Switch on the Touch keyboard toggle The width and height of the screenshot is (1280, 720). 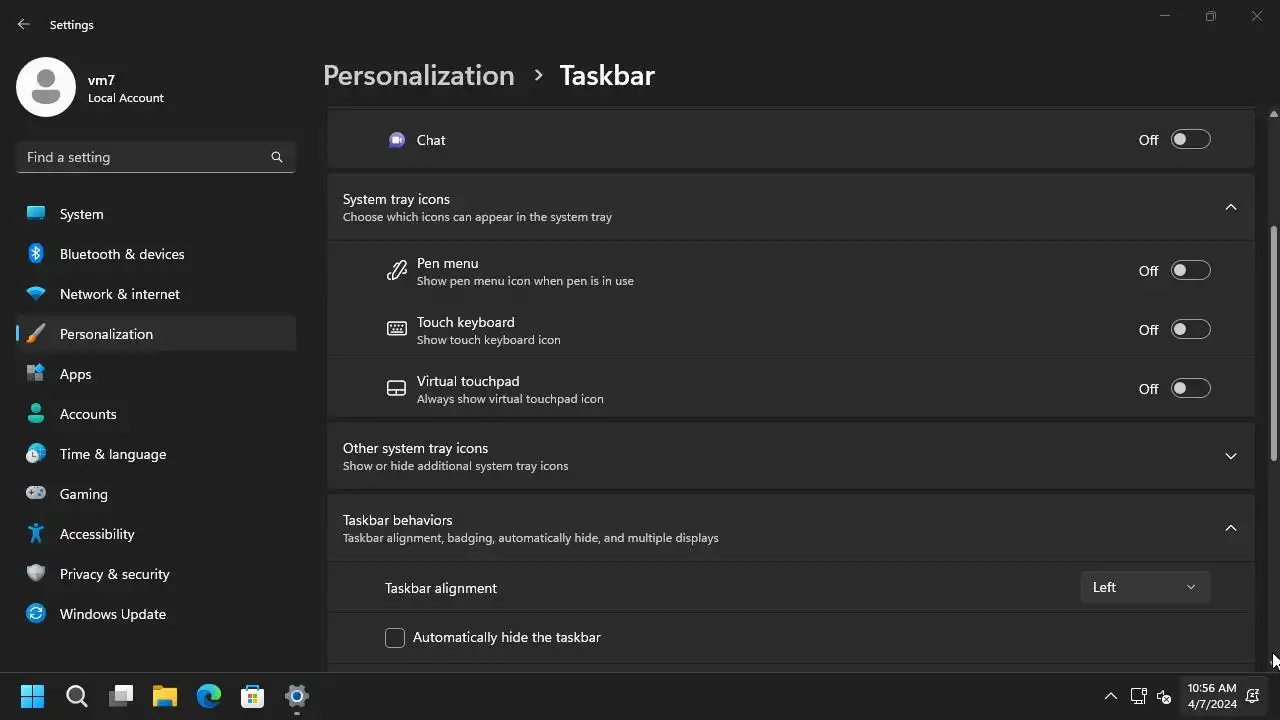1190,330
